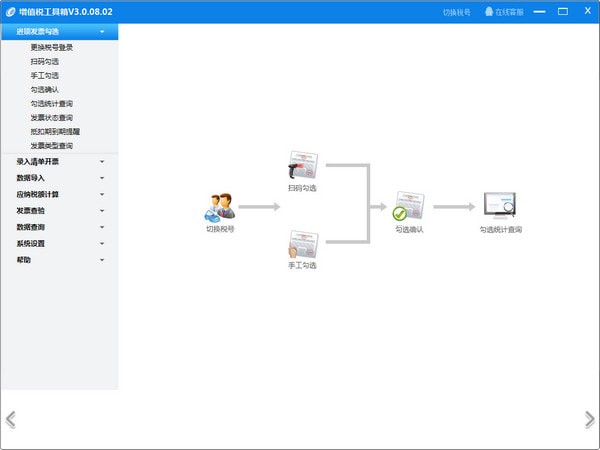Open the 发票查验 menu header
This screenshot has width=600, height=450.
60,211
